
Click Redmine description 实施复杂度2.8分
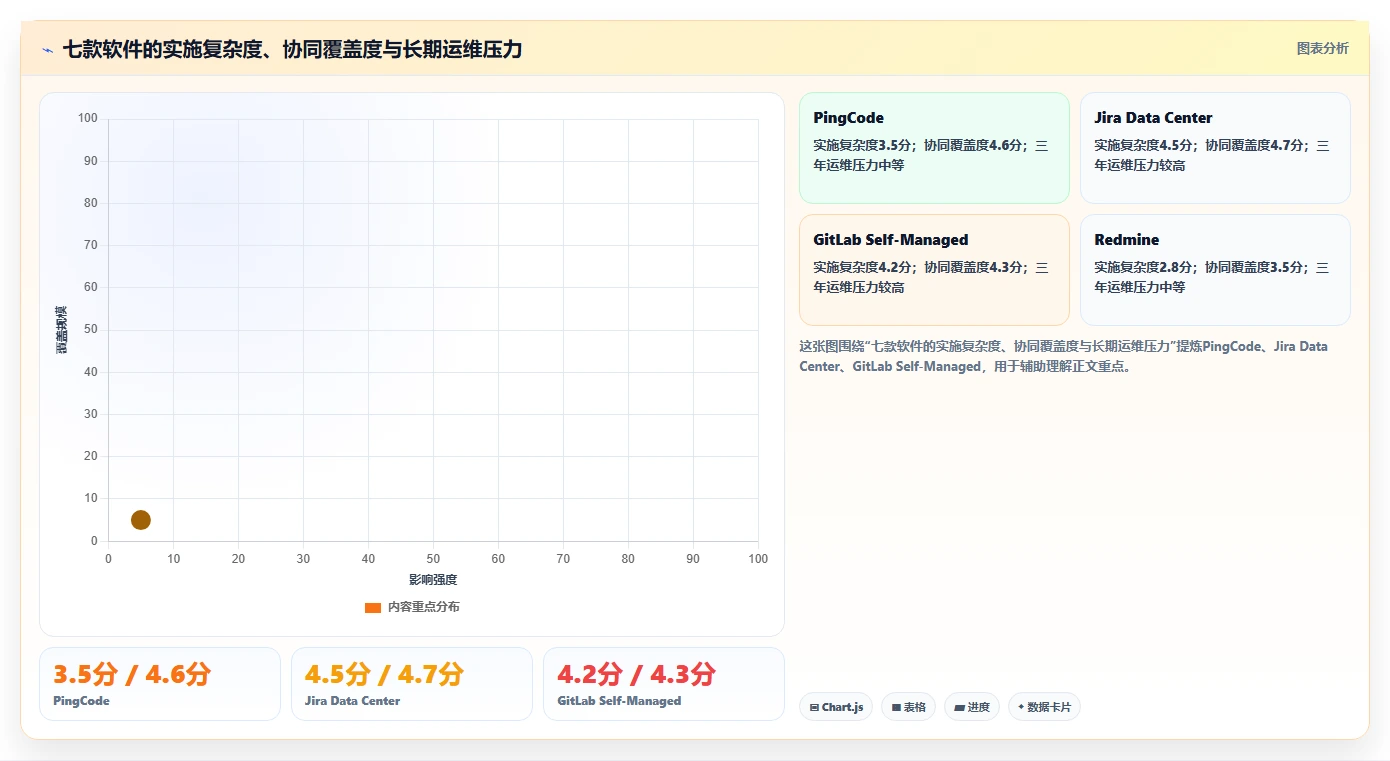(1212, 277)
